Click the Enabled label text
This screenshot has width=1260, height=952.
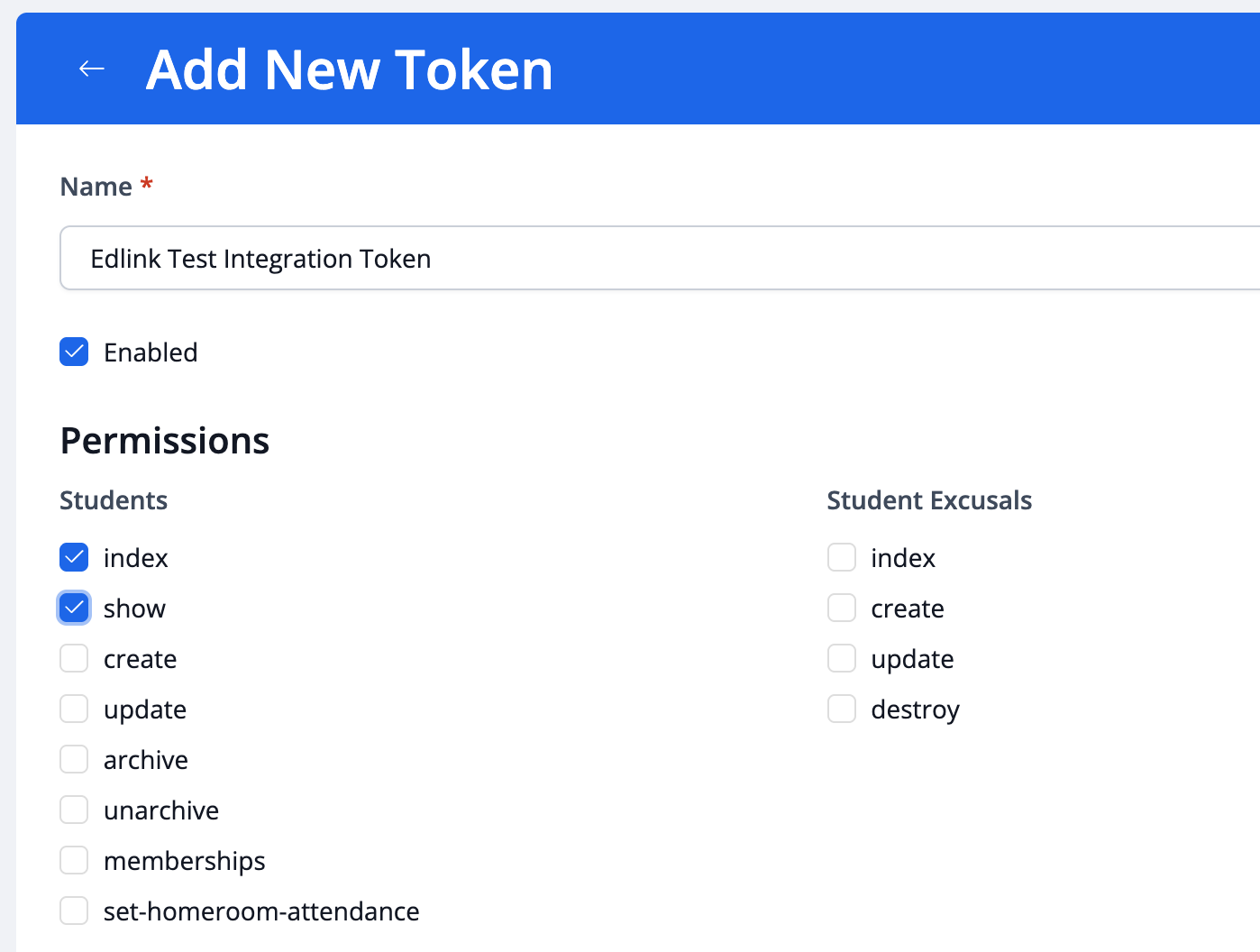[x=151, y=352]
